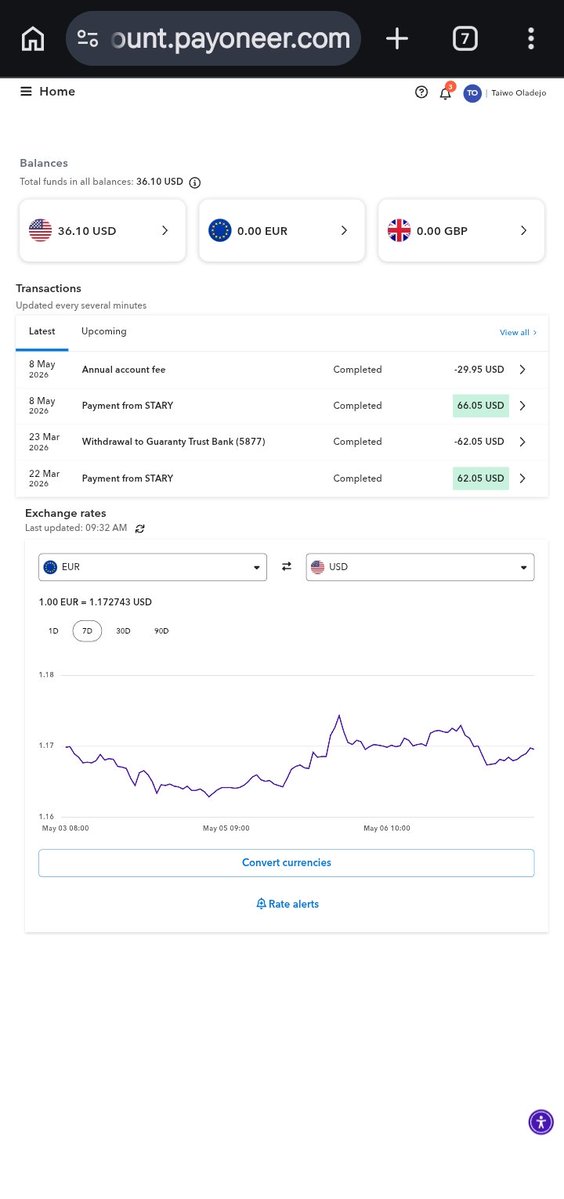Screen dimensions: 564x1199
Task: Click the Taiwo Oladejo account name
Action: tap(519, 93)
